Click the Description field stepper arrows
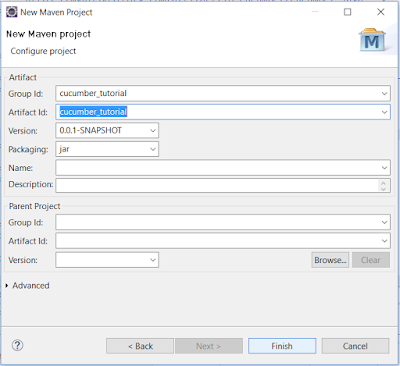Screen dimensions: 400x366 [x=383, y=186]
